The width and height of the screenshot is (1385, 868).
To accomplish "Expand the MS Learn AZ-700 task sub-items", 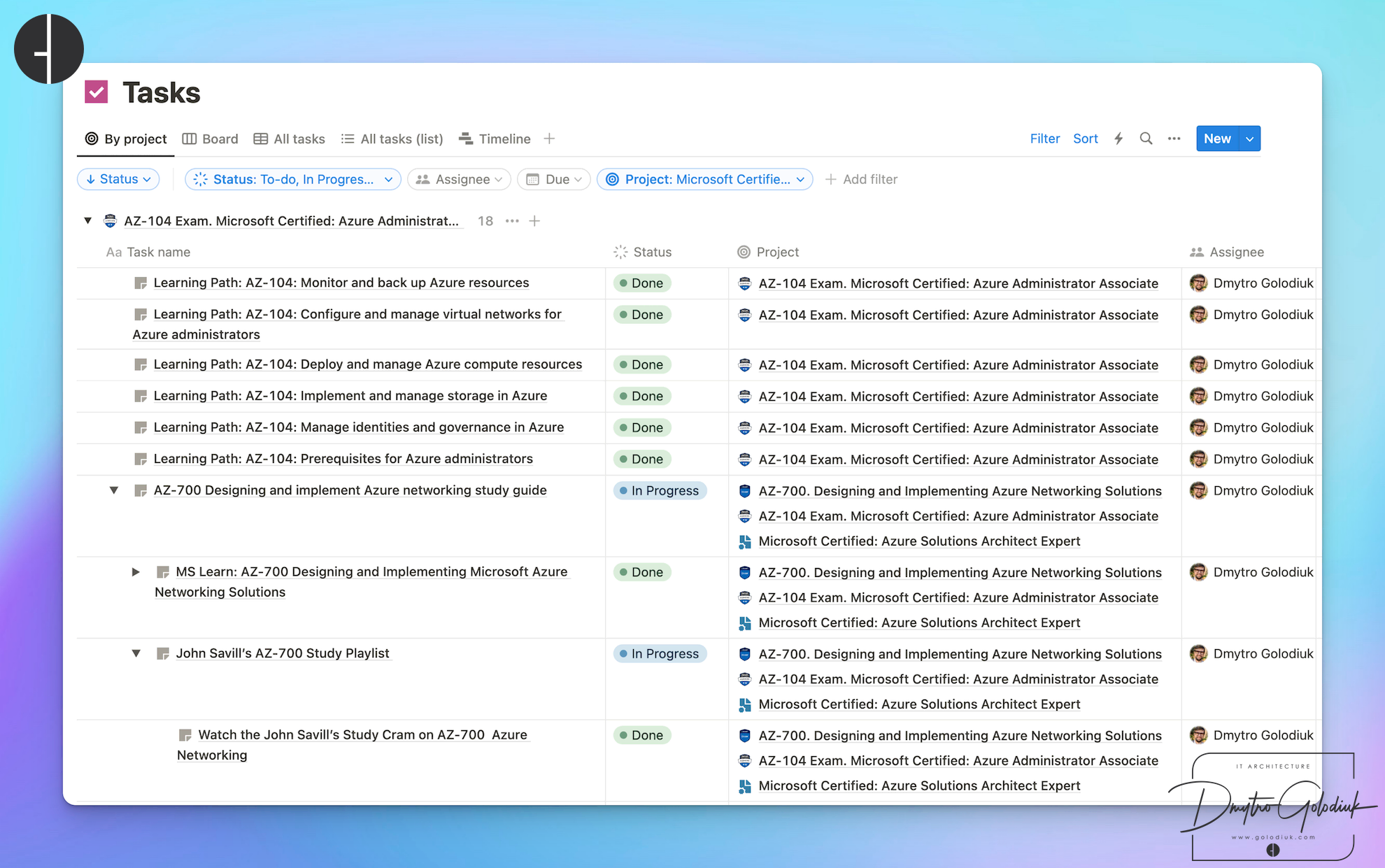I will point(136,571).
